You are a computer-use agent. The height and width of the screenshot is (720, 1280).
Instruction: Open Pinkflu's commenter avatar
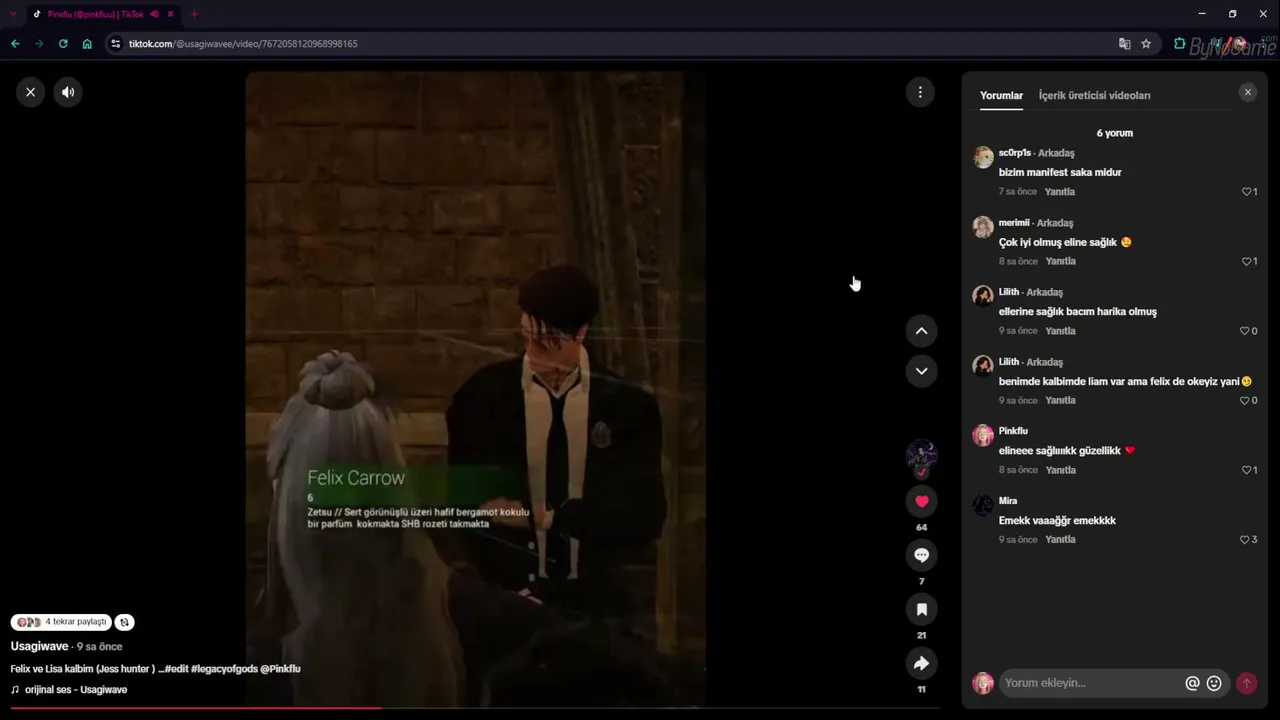tap(983, 435)
